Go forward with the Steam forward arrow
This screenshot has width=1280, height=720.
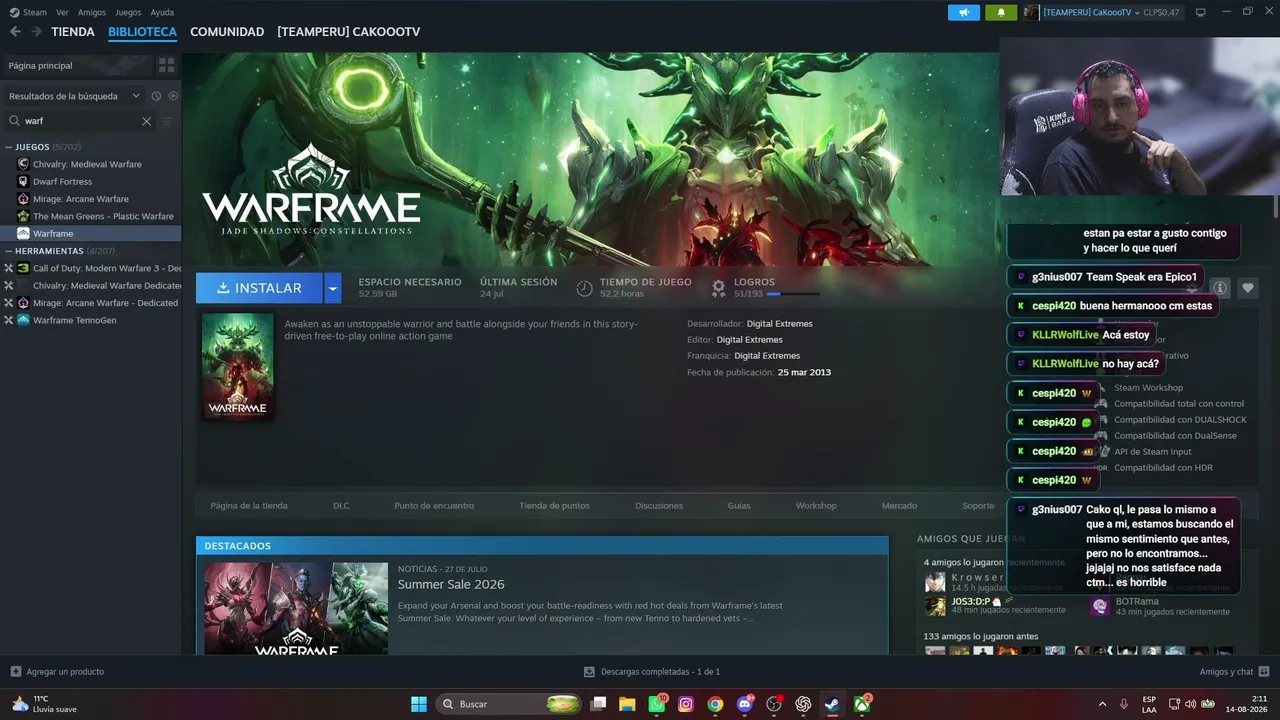(36, 32)
